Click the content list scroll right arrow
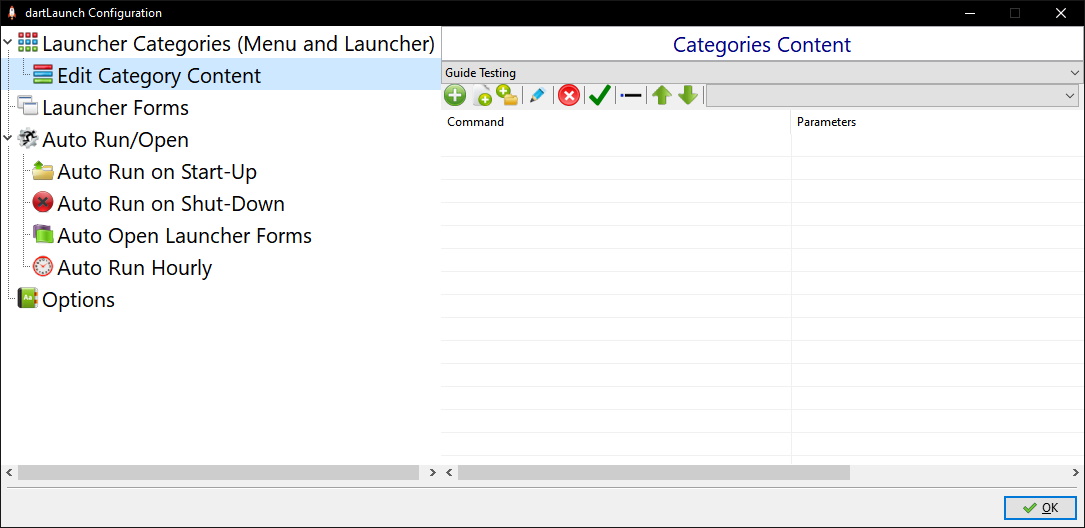This screenshot has height=528, width=1085. [x=1076, y=472]
